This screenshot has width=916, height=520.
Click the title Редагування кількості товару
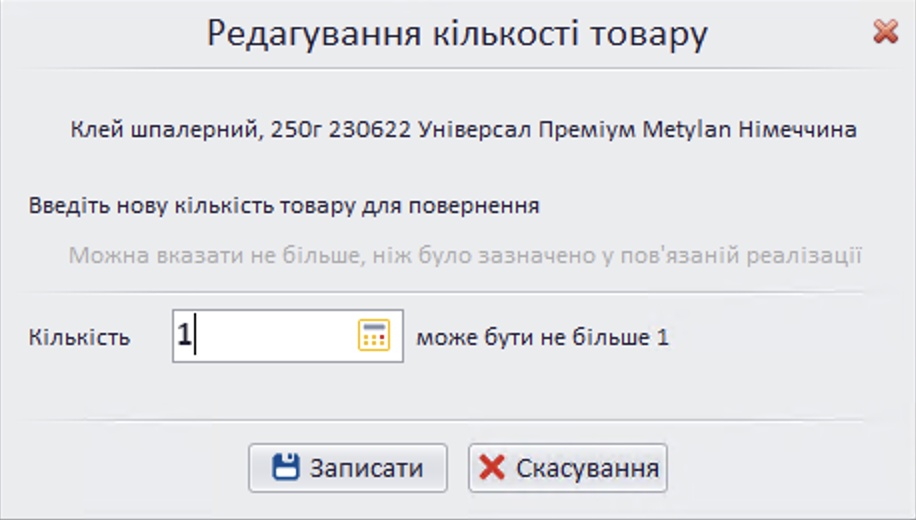(457, 33)
